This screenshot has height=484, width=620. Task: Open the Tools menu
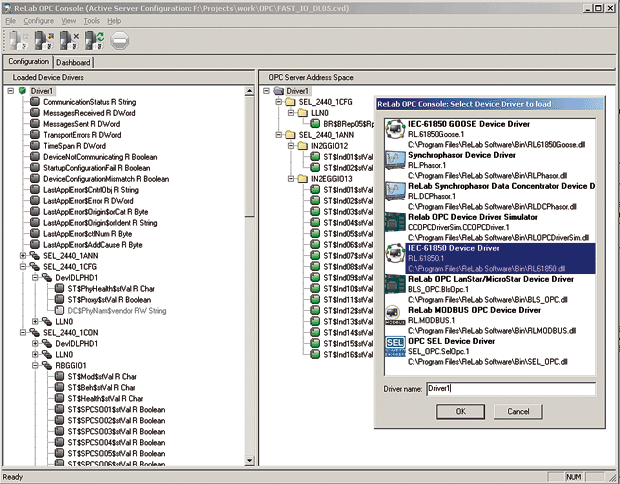[x=91, y=21]
